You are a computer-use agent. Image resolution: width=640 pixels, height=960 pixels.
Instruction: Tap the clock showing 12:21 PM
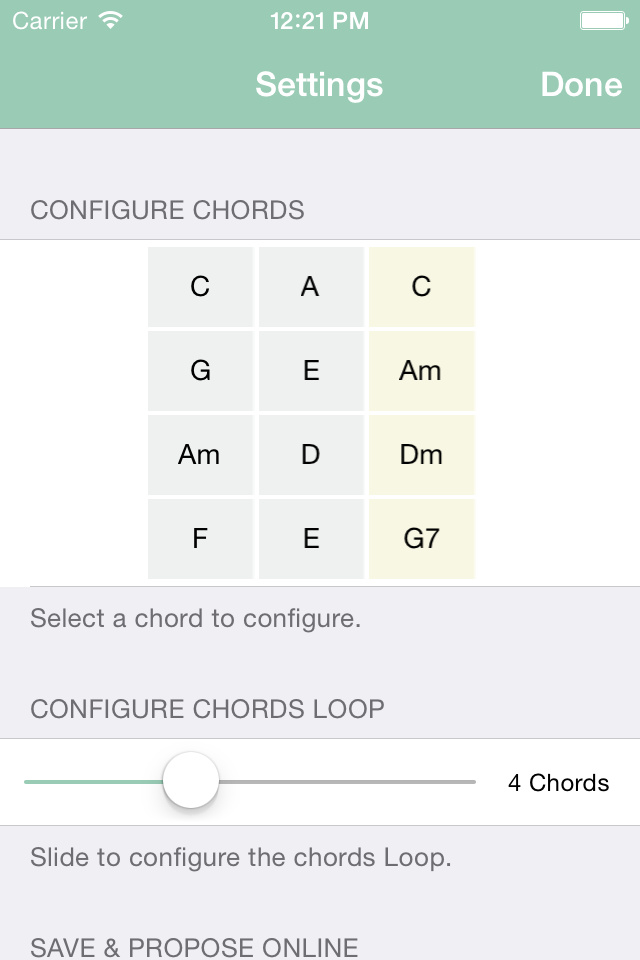coord(319,19)
